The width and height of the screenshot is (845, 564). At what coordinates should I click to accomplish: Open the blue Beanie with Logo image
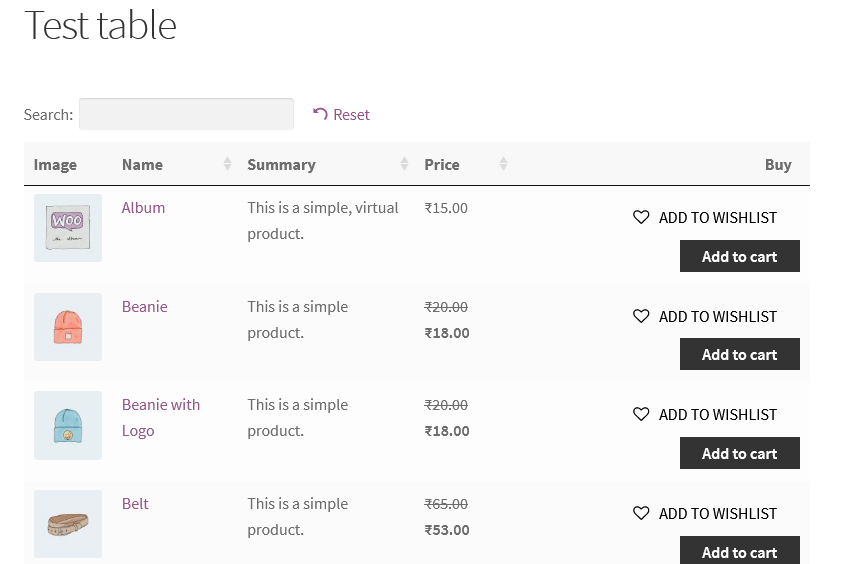pyautogui.click(x=68, y=425)
